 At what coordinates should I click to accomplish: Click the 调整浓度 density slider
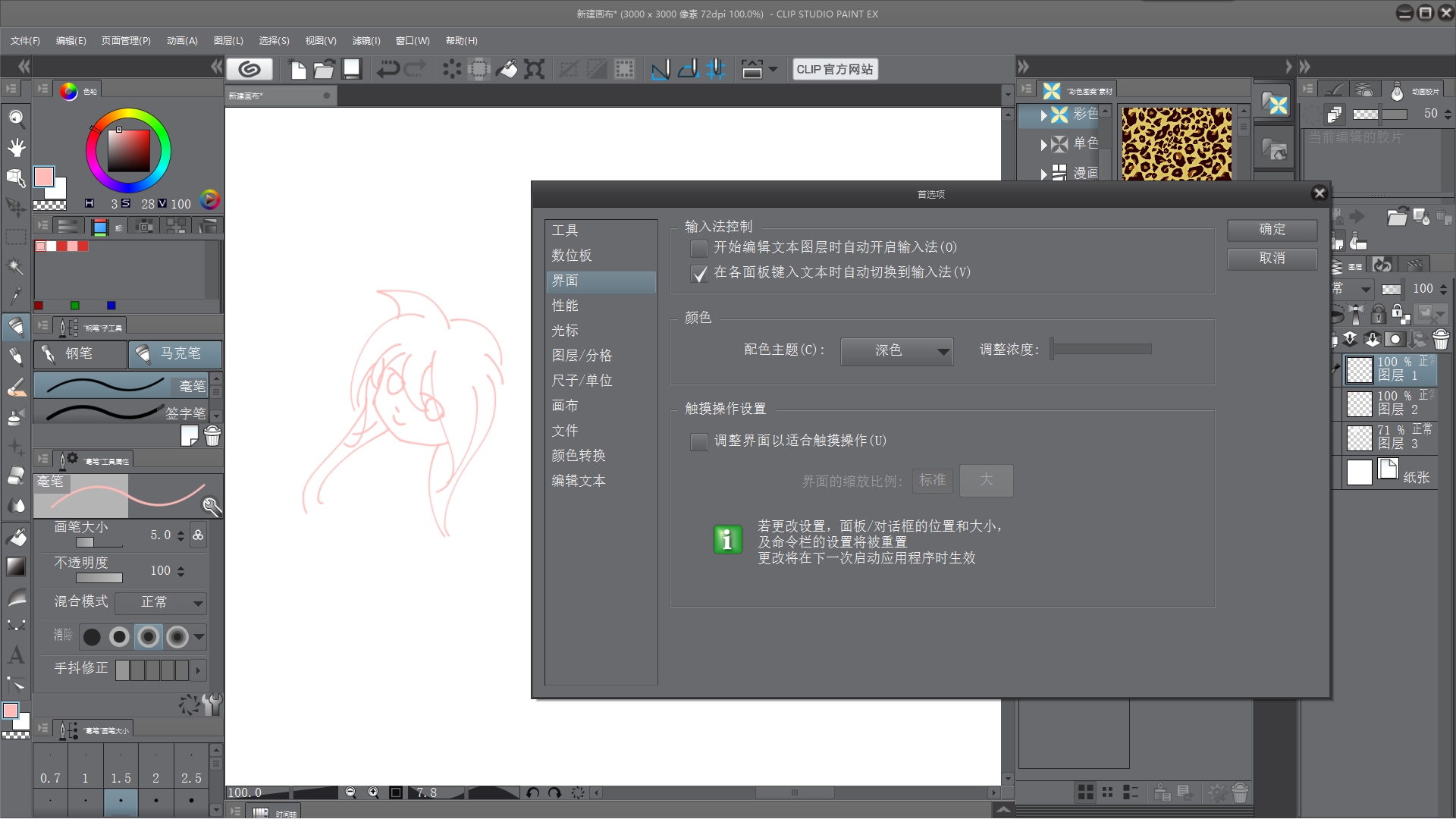(1101, 350)
